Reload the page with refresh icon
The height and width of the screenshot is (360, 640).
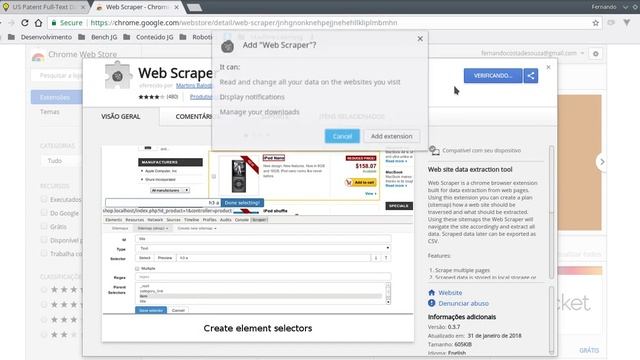pos(24,23)
